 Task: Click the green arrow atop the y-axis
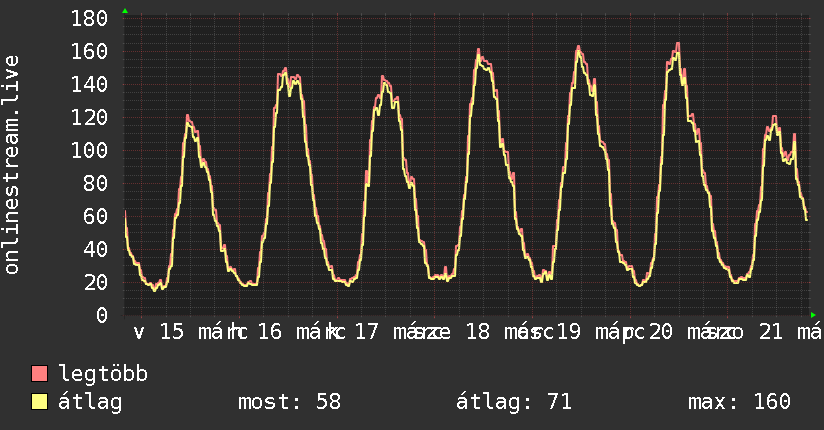coord(125,11)
